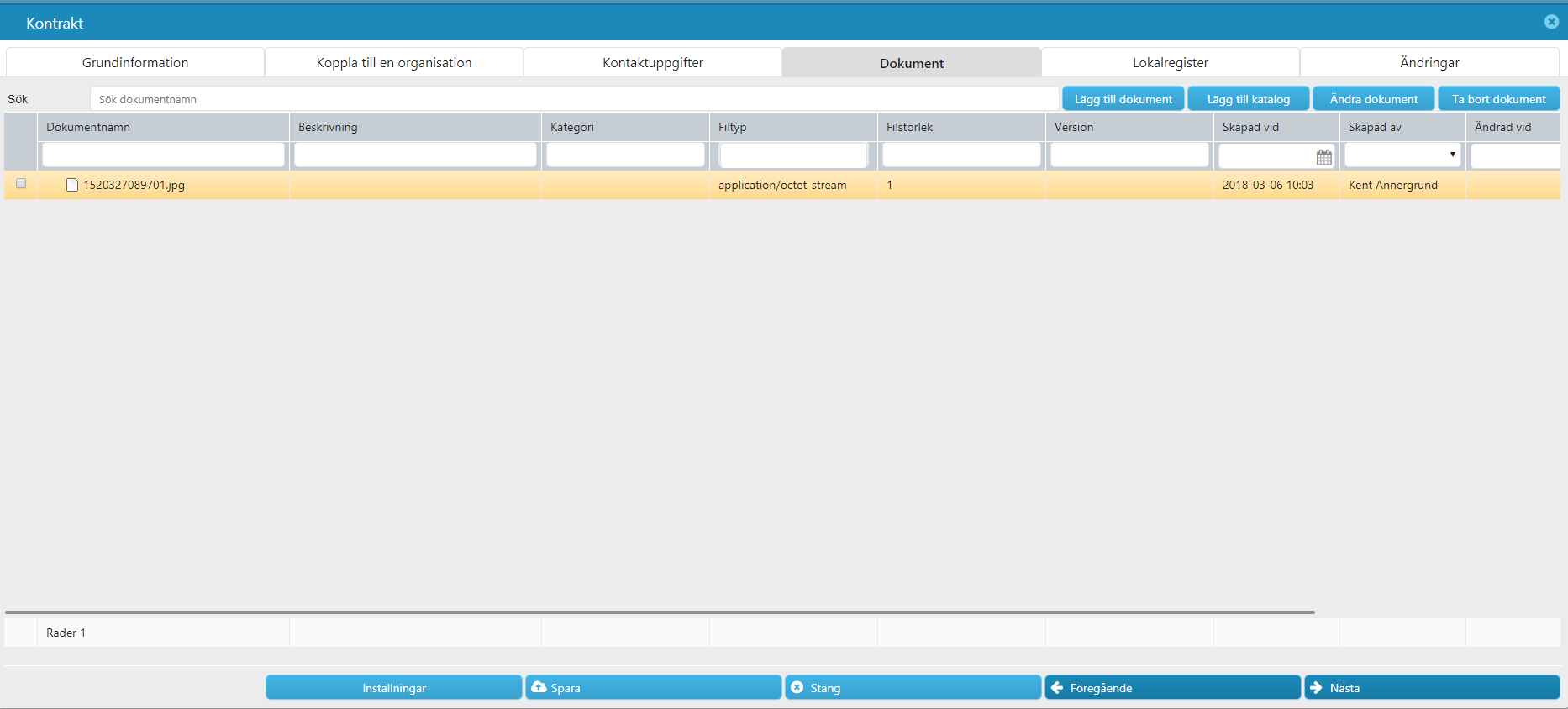Click the left arrow icon on Föregående

[x=1057, y=687]
